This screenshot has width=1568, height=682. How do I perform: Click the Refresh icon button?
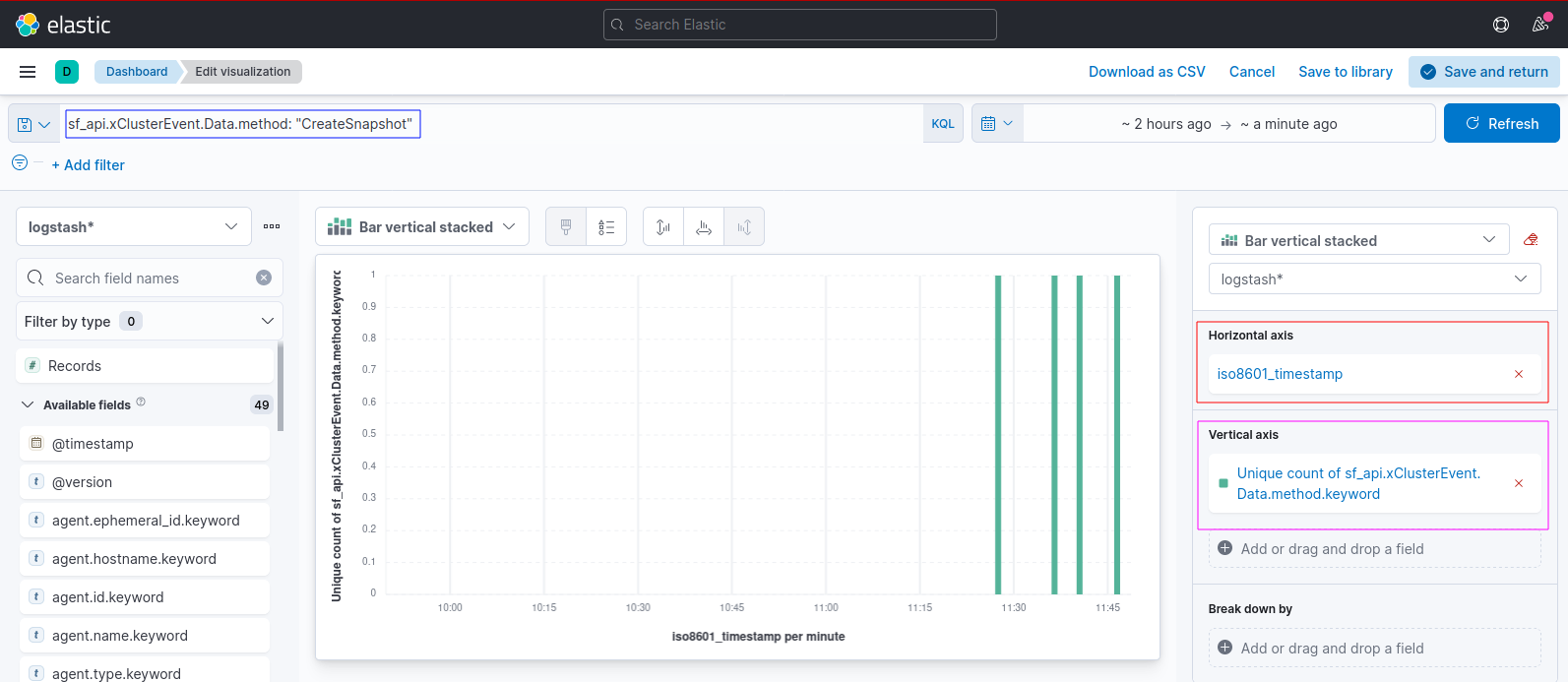(1501, 123)
